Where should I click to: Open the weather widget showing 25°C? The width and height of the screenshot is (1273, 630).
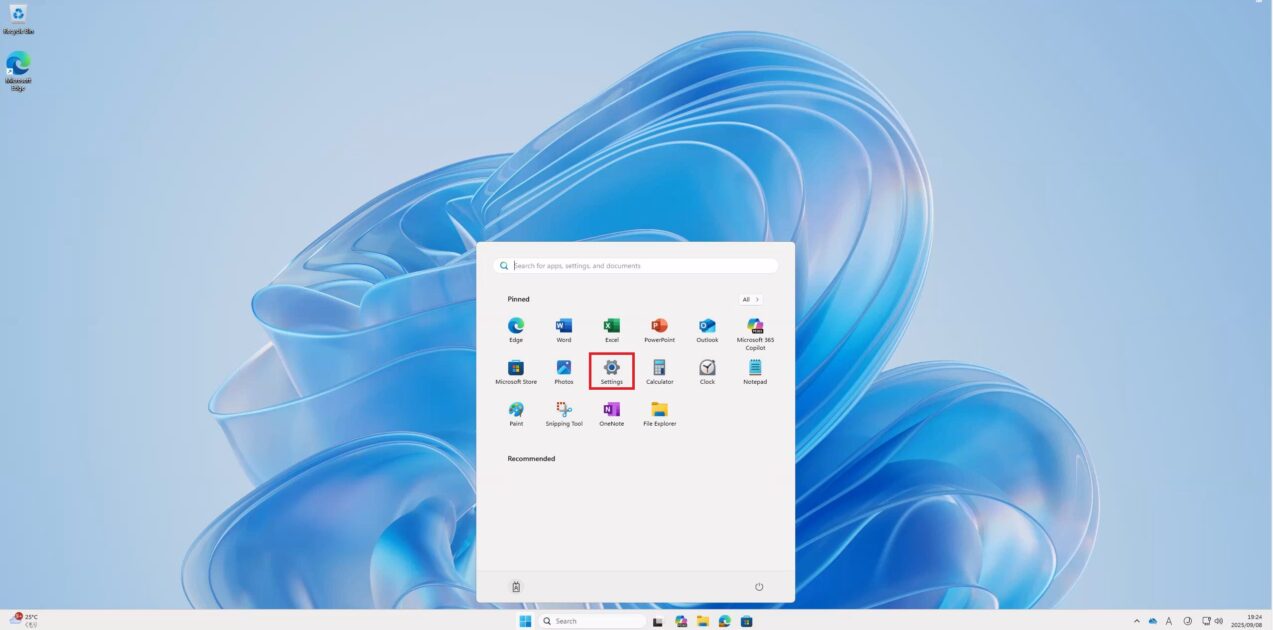[x=24, y=620]
